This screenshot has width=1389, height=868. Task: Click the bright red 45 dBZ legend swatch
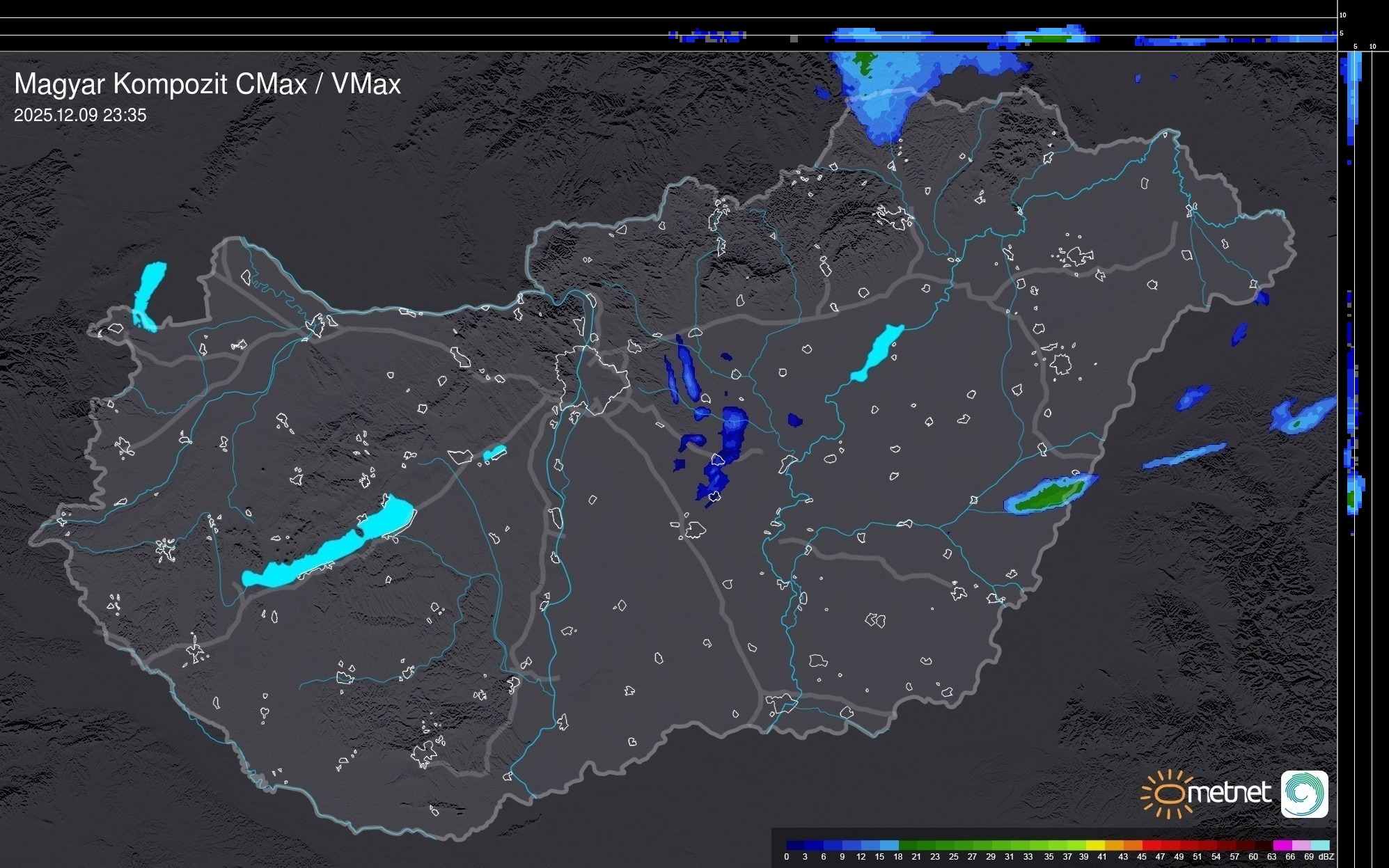pyautogui.click(x=1150, y=845)
